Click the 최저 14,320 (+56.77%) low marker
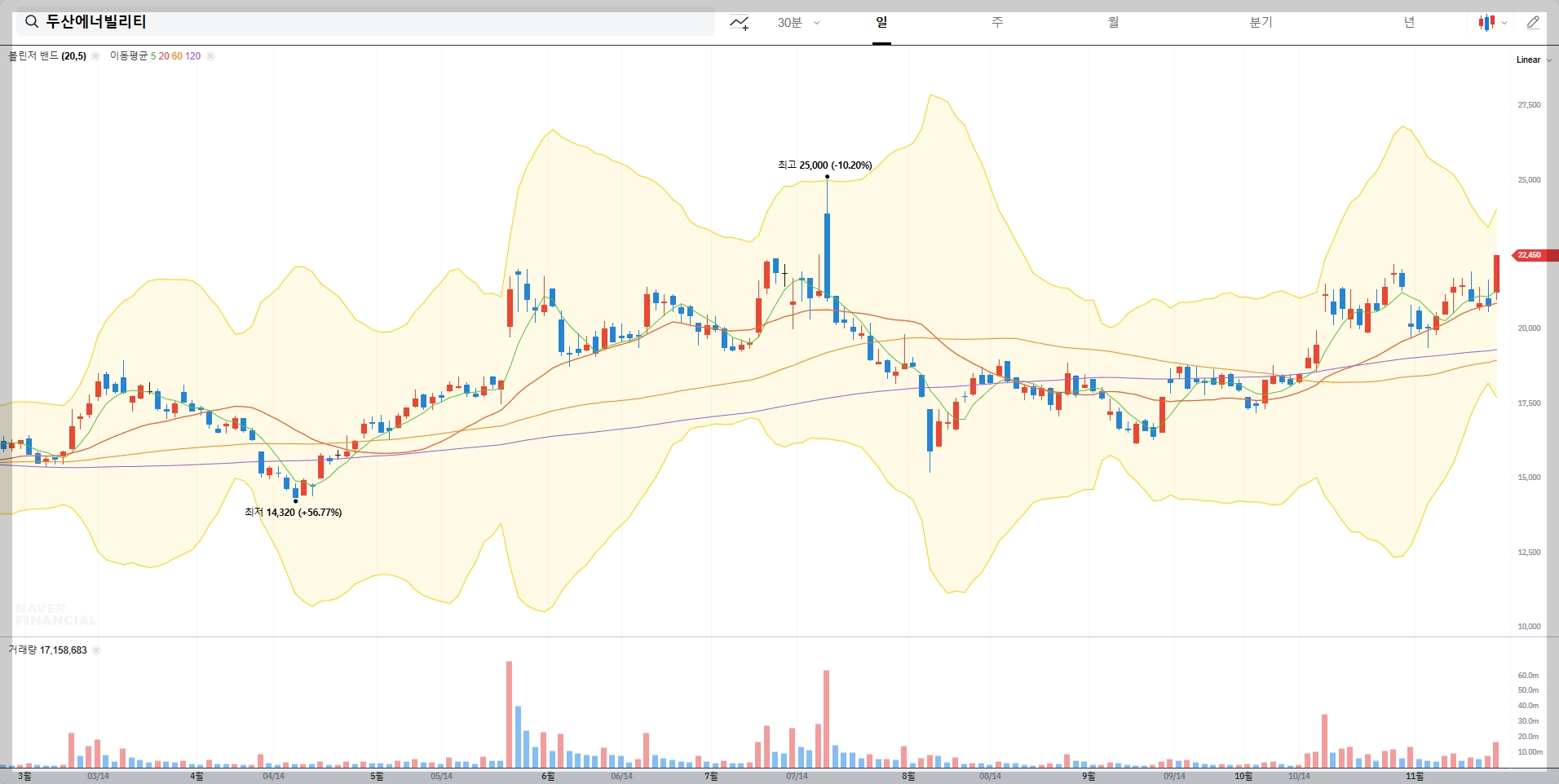 point(293,513)
